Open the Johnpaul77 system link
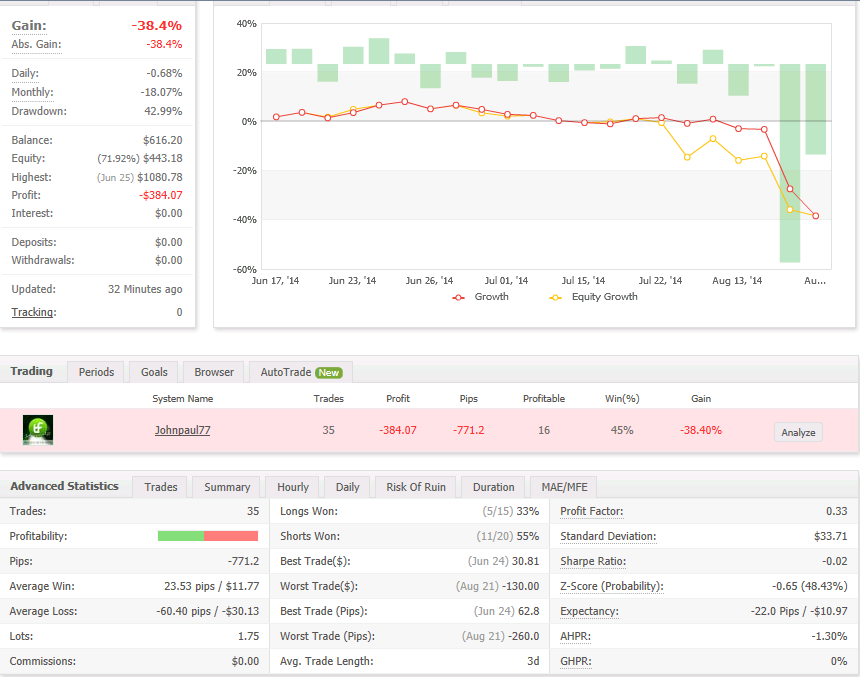The image size is (860, 677). pos(182,431)
